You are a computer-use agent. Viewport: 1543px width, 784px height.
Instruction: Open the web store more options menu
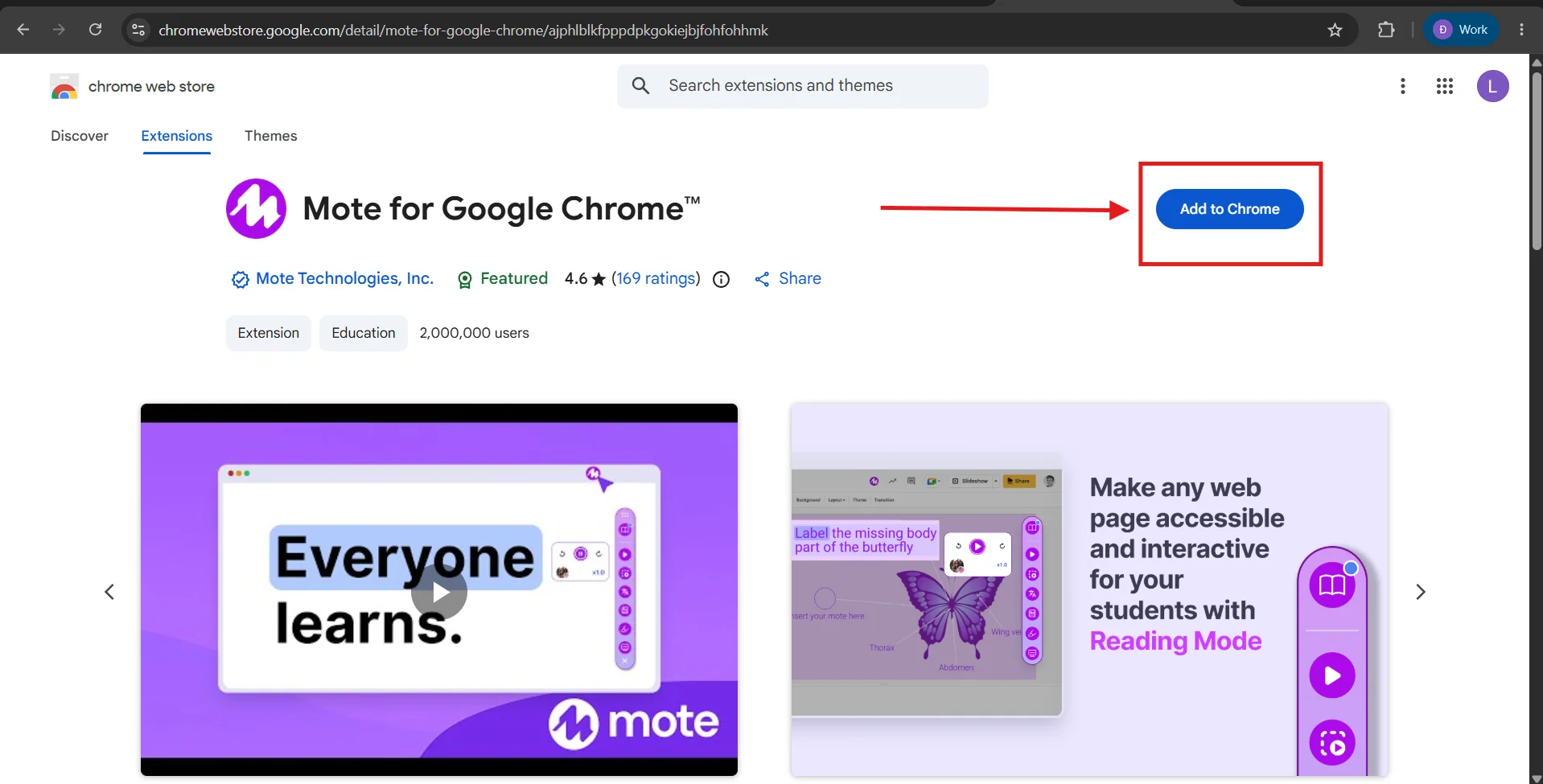click(1403, 86)
